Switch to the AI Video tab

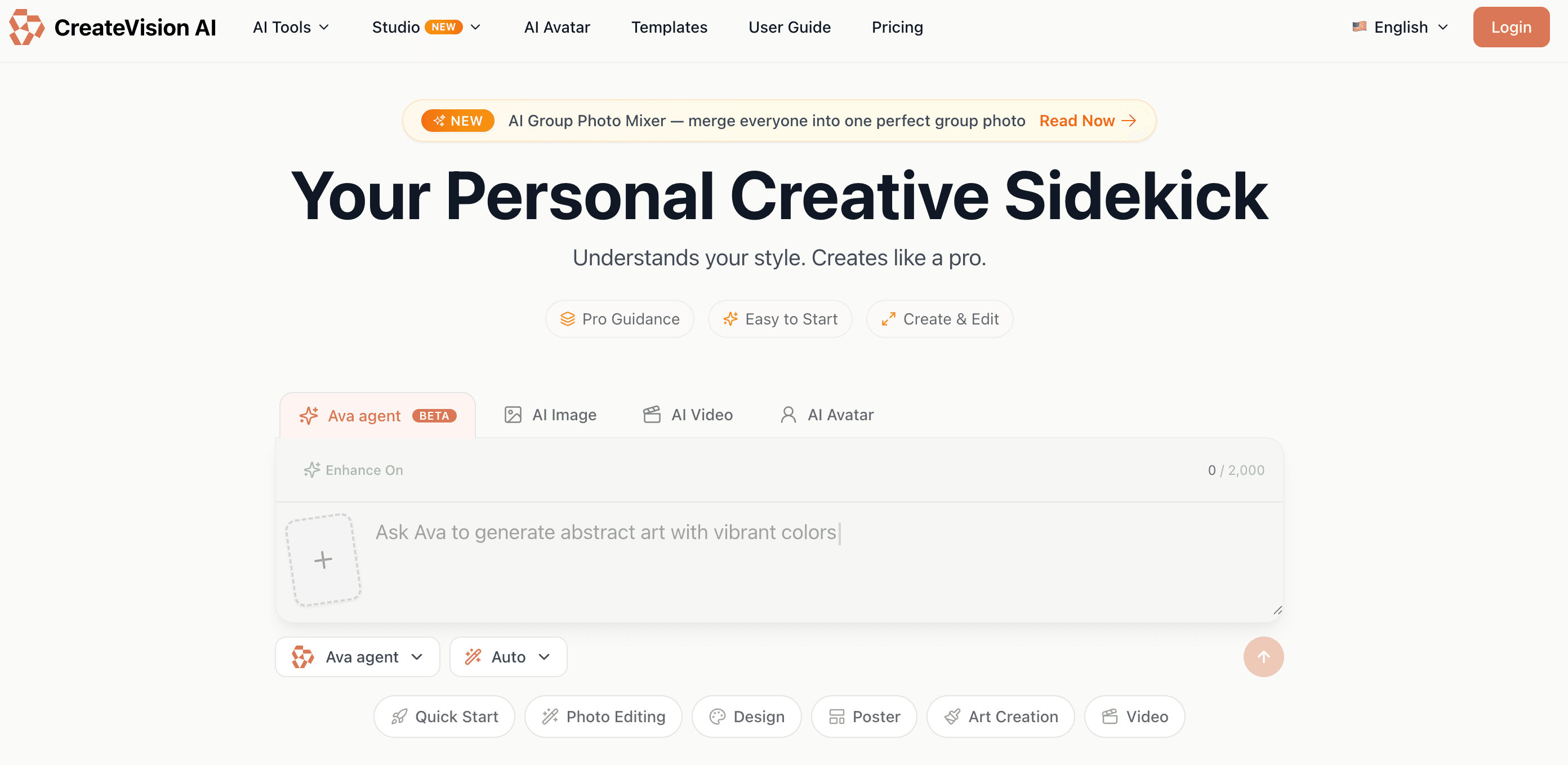[688, 415]
